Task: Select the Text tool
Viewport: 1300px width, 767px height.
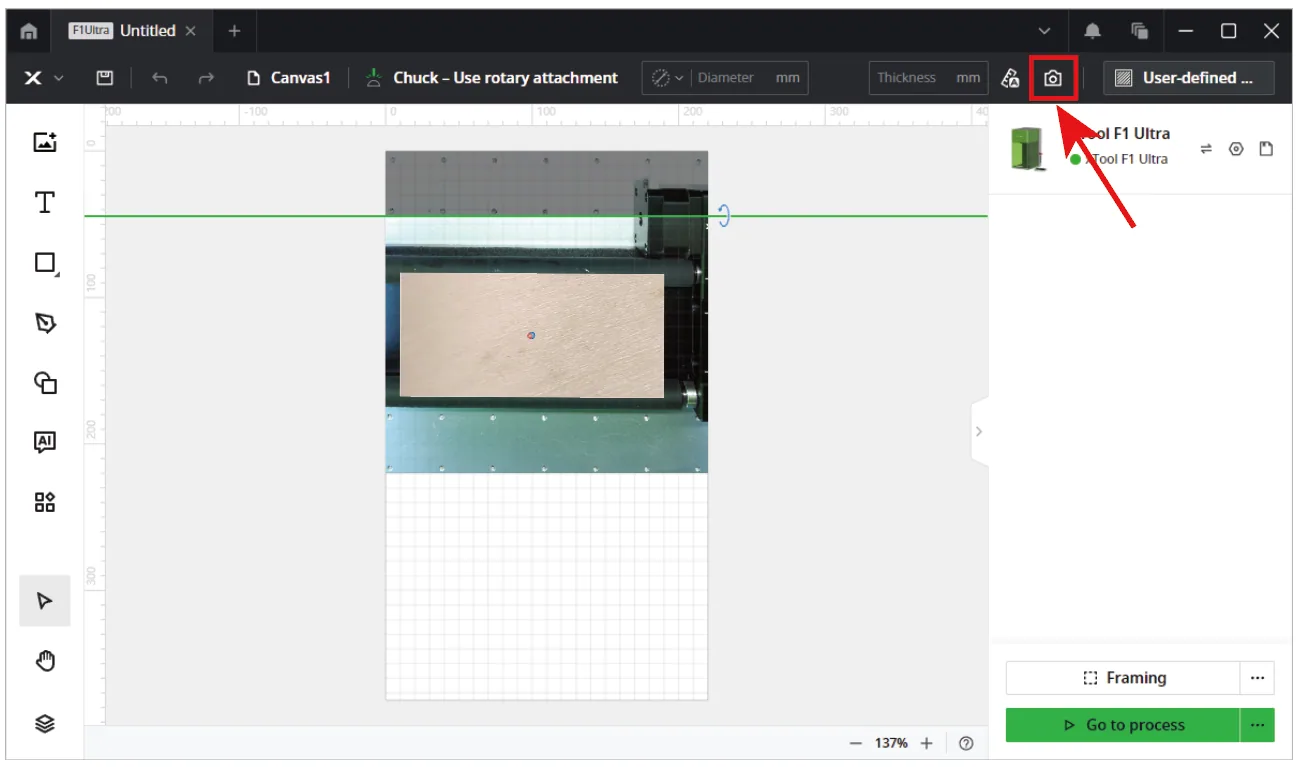Action: click(x=45, y=203)
